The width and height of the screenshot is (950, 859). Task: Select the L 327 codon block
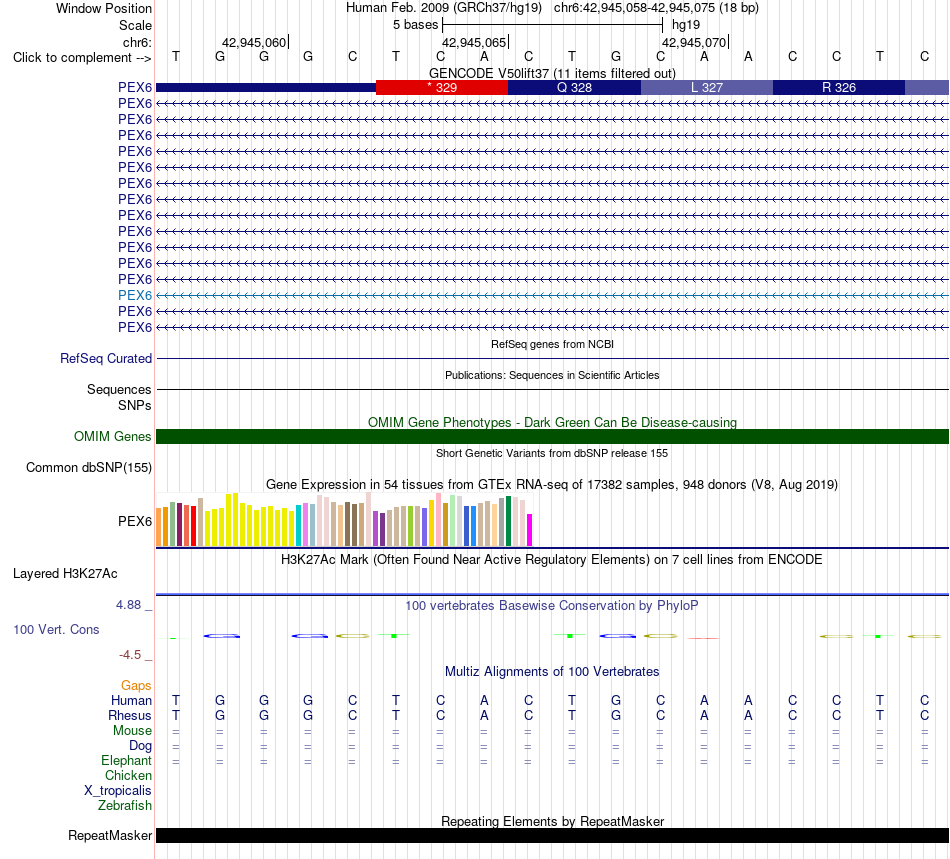707,87
